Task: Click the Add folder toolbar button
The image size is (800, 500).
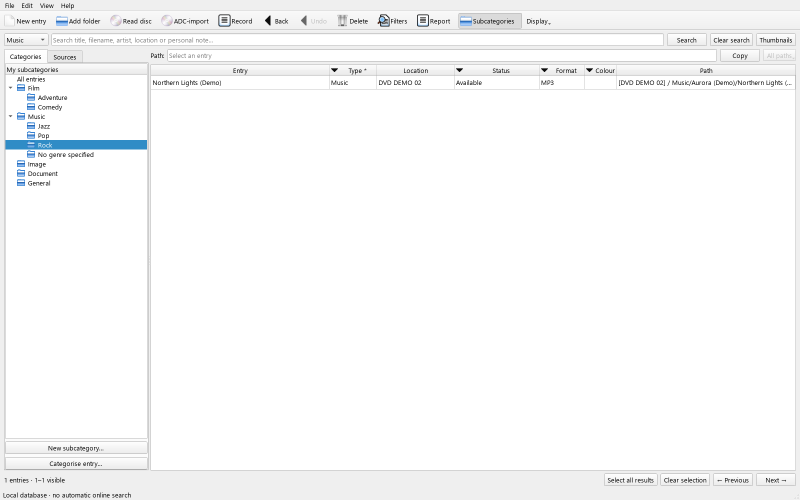Action: pos(78,21)
